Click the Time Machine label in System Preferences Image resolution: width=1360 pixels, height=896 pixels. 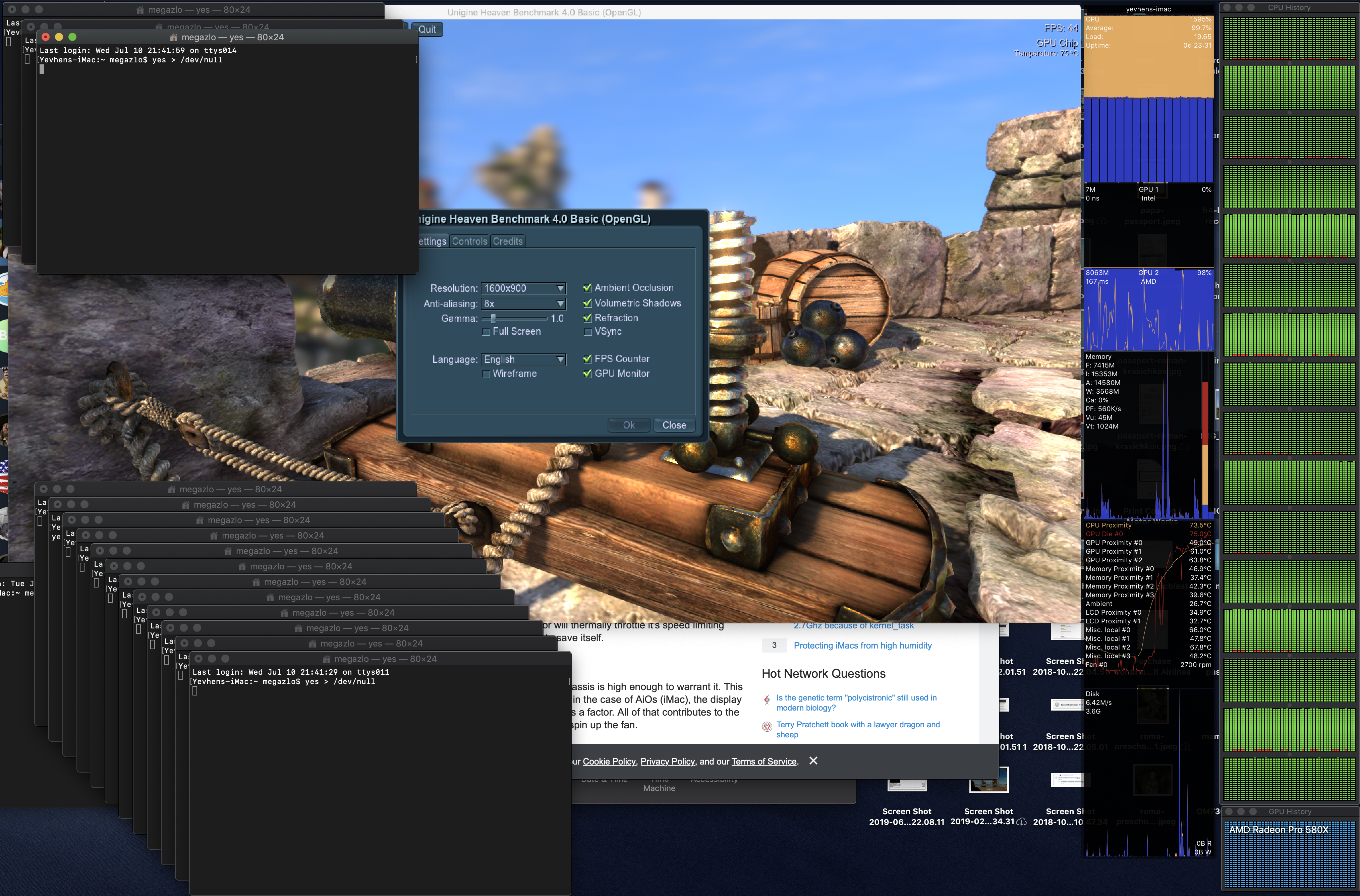tap(659, 783)
